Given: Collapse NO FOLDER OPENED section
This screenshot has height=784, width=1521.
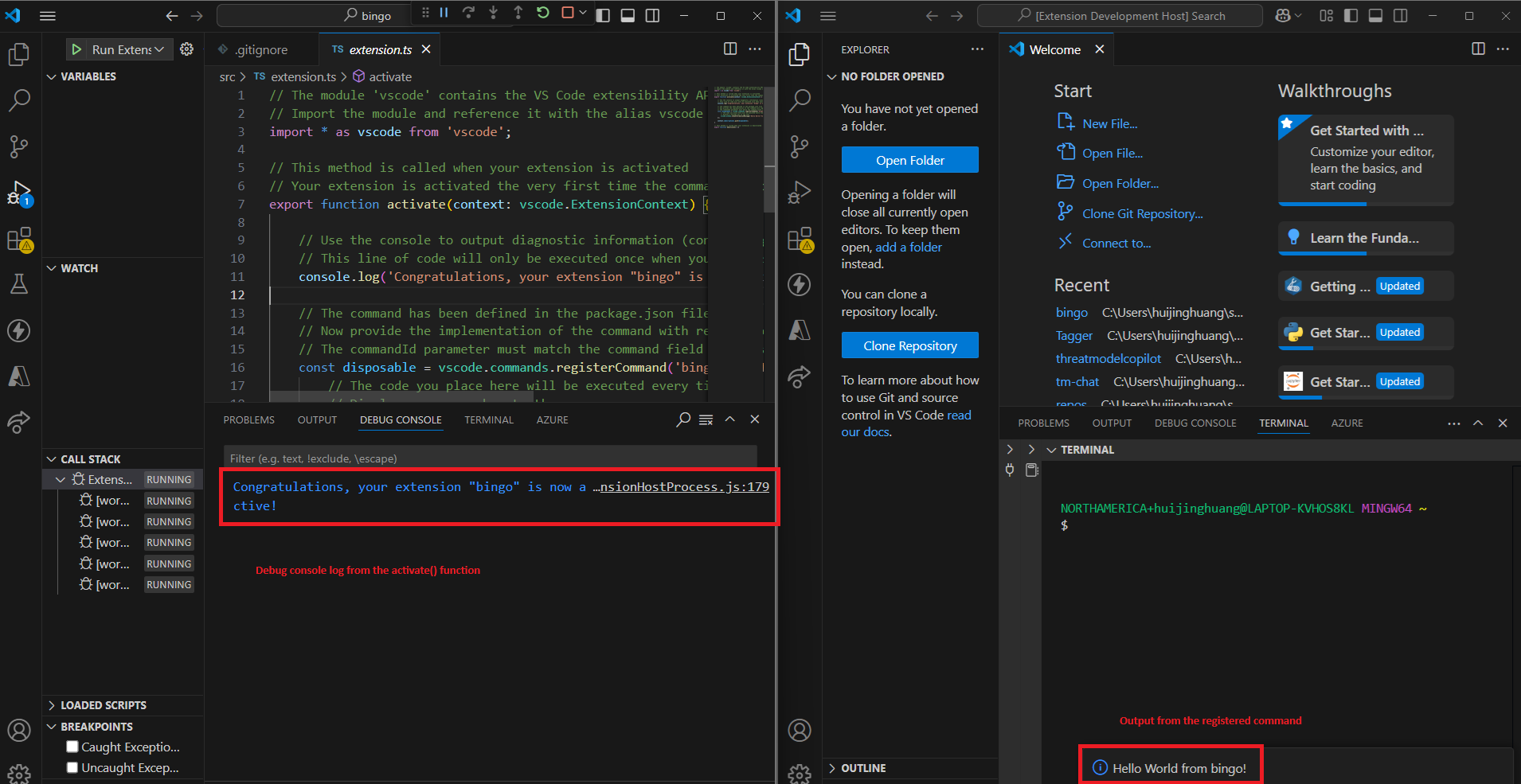Looking at the screenshot, I should [832, 76].
